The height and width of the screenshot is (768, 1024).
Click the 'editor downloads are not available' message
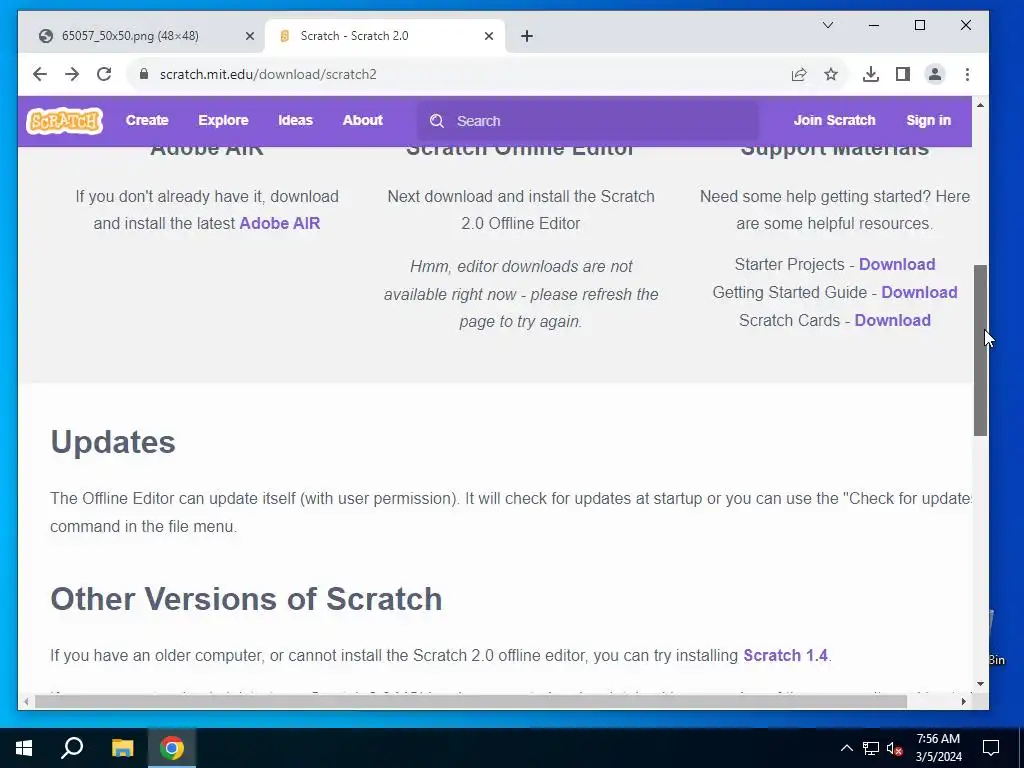tap(520, 294)
